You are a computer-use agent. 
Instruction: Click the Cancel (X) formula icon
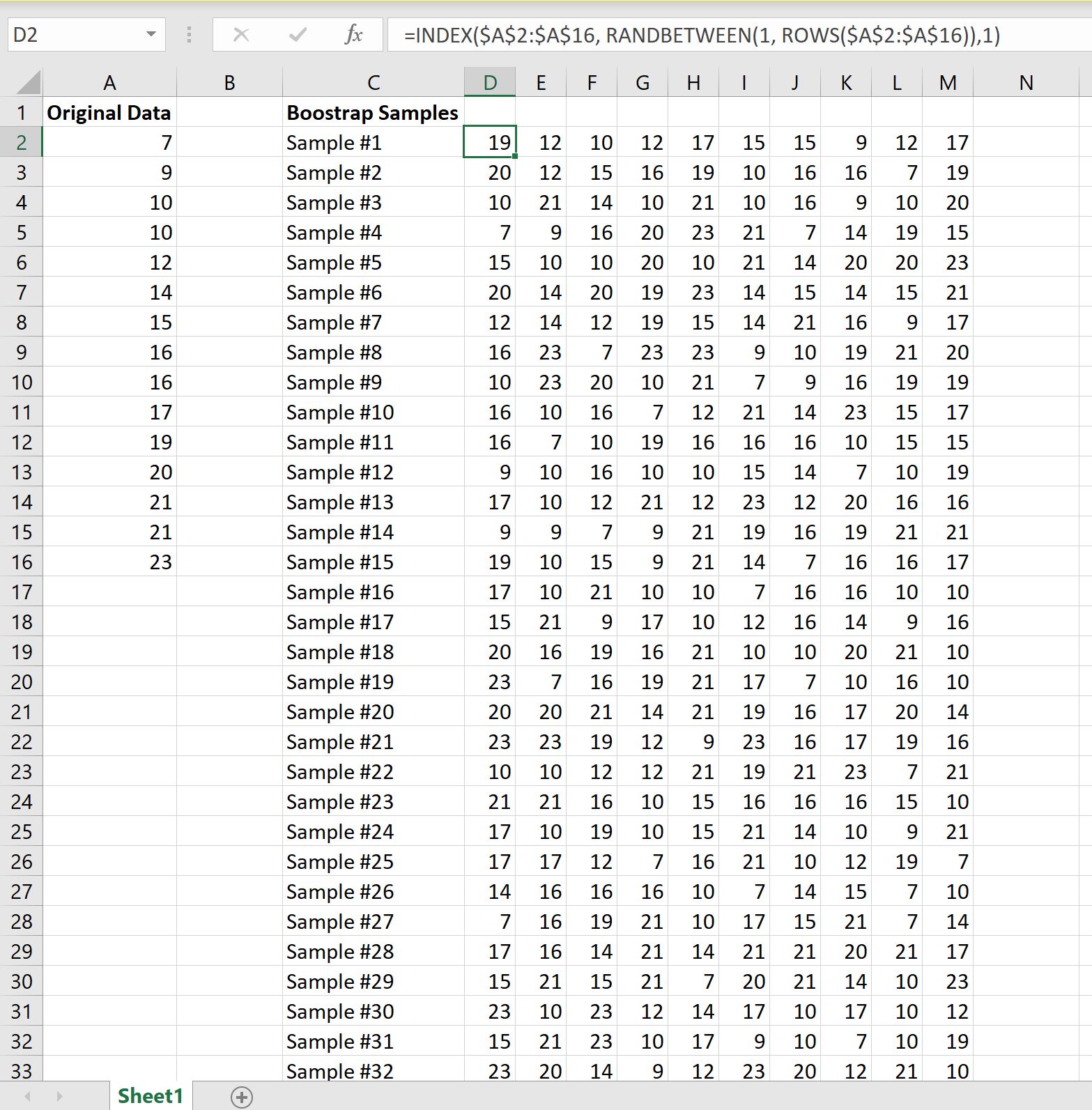pos(241,34)
